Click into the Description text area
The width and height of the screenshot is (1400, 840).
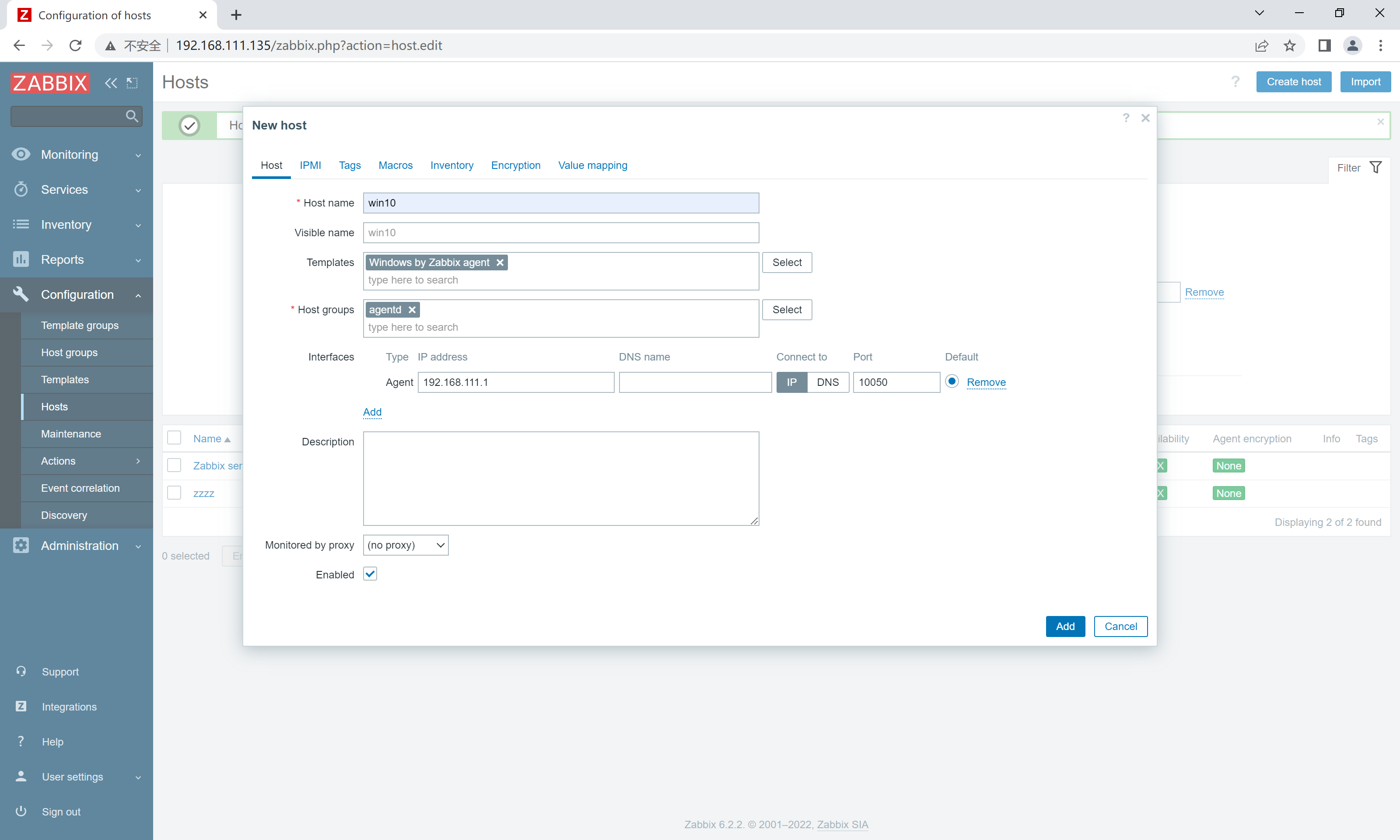561,478
